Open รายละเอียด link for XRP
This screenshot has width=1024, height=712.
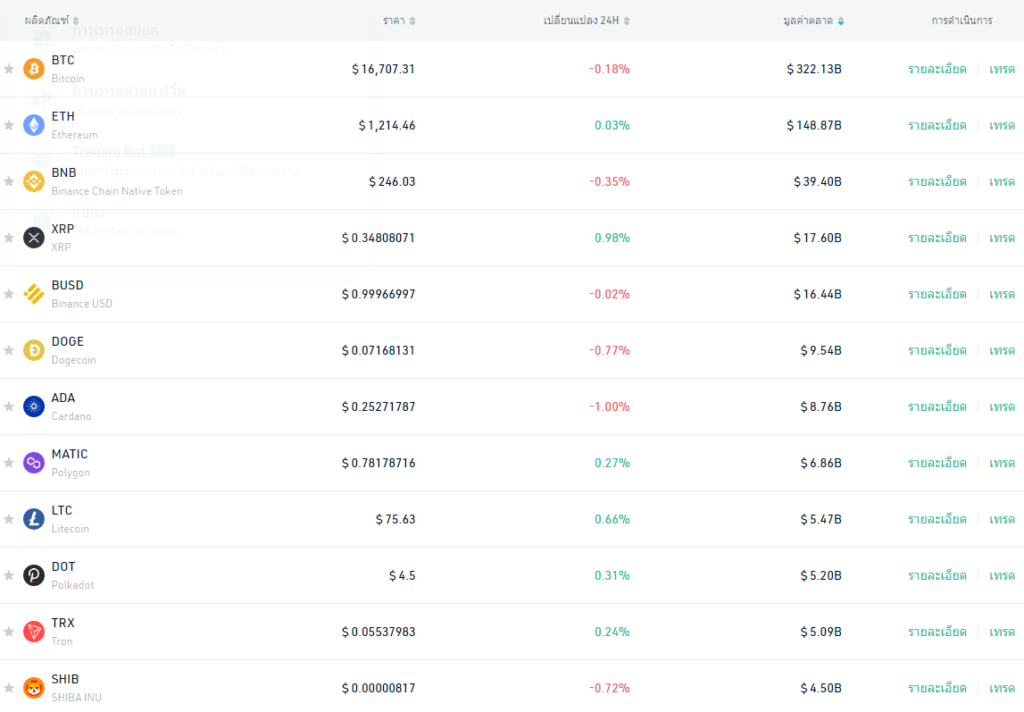point(937,238)
